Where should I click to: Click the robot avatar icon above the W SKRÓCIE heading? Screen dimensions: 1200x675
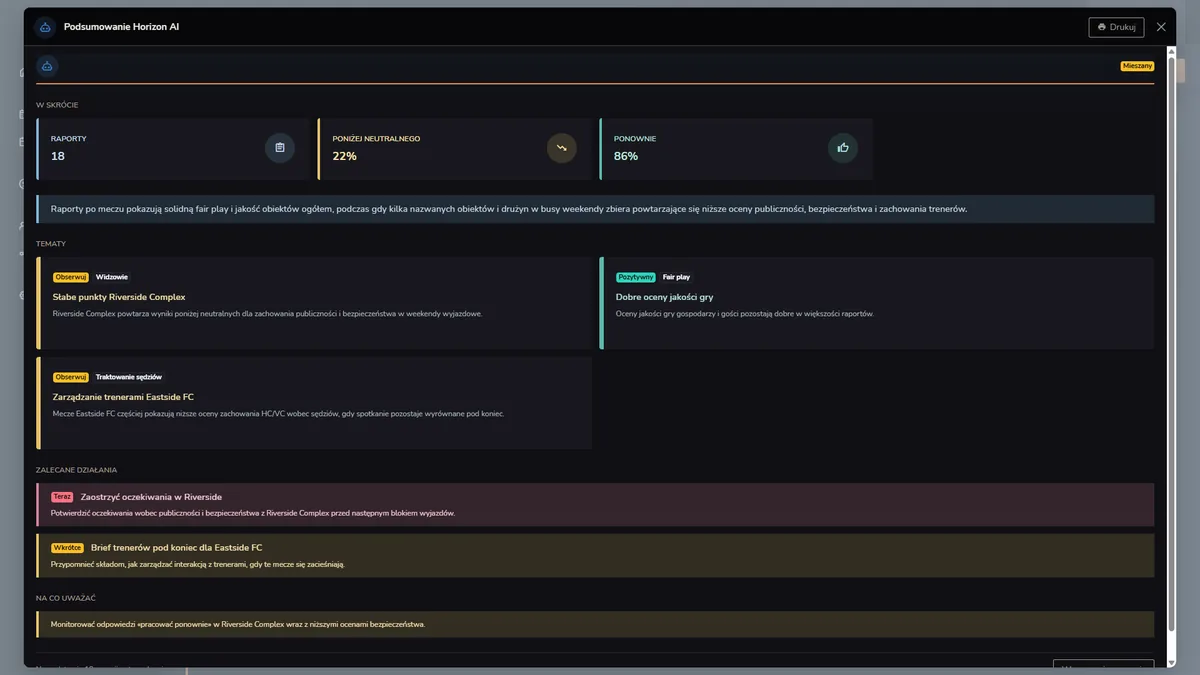(46, 66)
